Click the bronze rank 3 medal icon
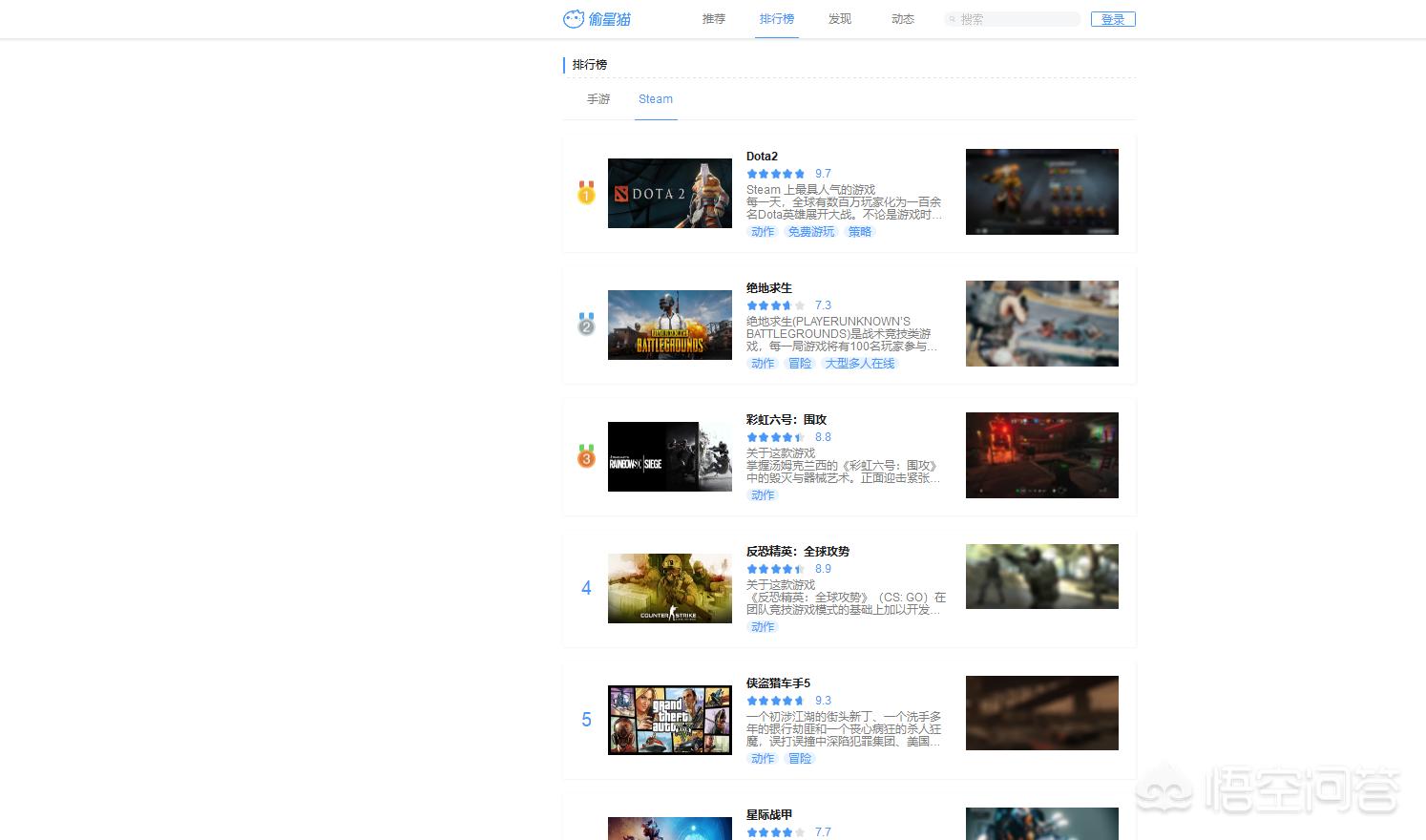This screenshot has height=840, width=1426. (586, 456)
